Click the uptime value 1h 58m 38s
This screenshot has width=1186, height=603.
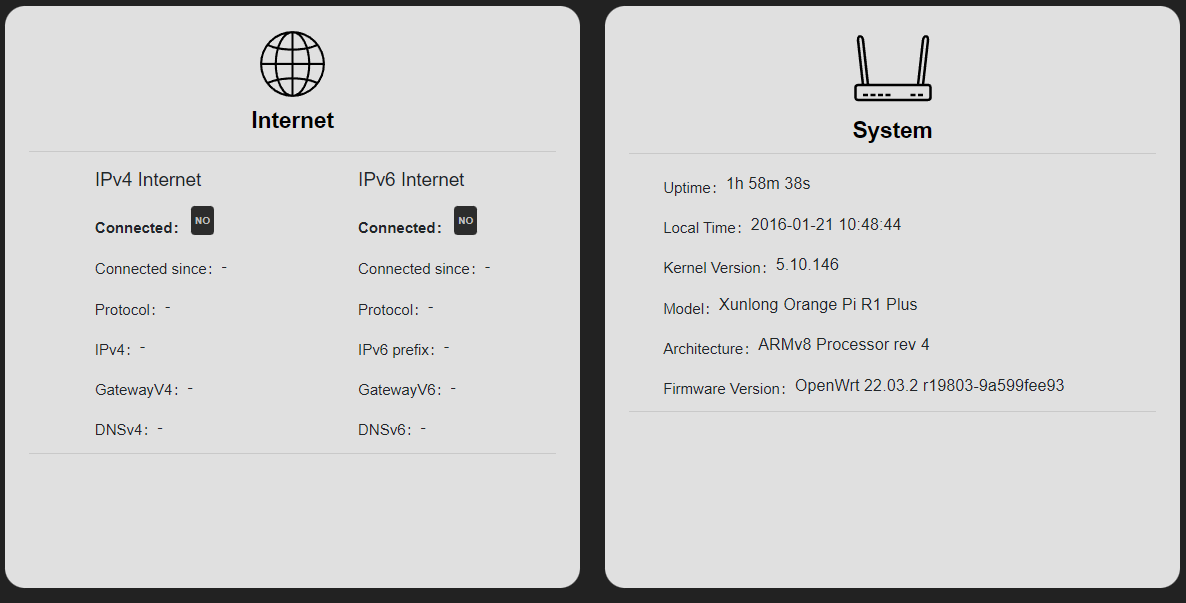tap(768, 184)
